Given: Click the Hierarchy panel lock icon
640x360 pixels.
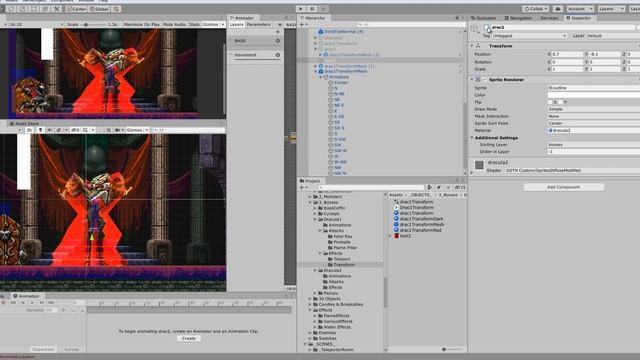Looking at the screenshot, I should click(457, 18).
